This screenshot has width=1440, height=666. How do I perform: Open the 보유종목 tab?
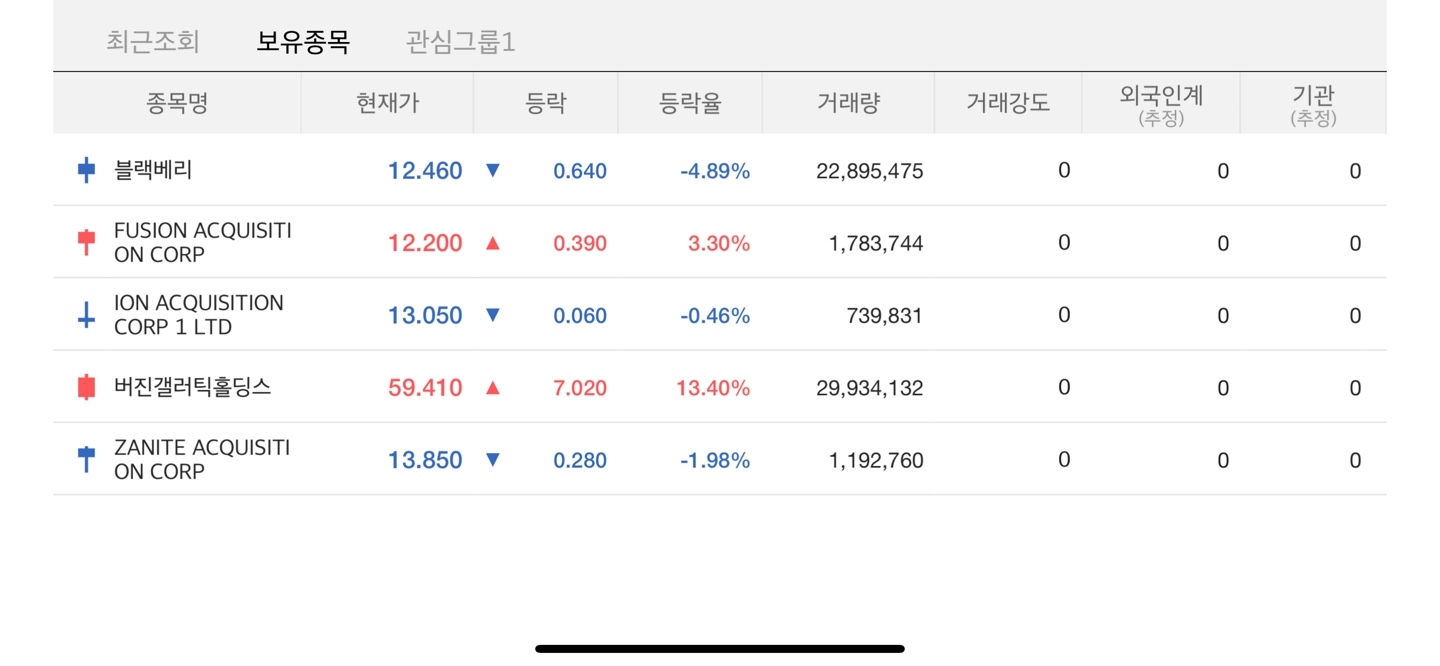click(304, 42)
